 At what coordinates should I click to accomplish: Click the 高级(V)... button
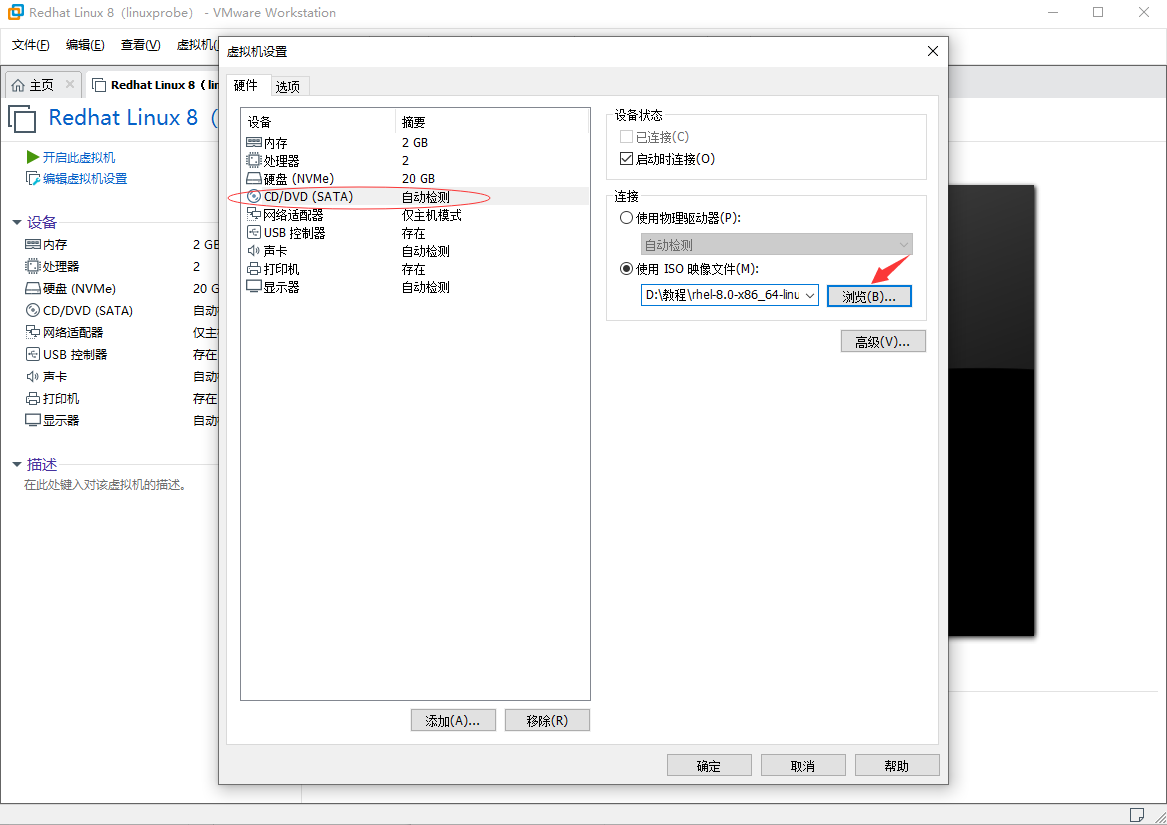tap(883, 342)
